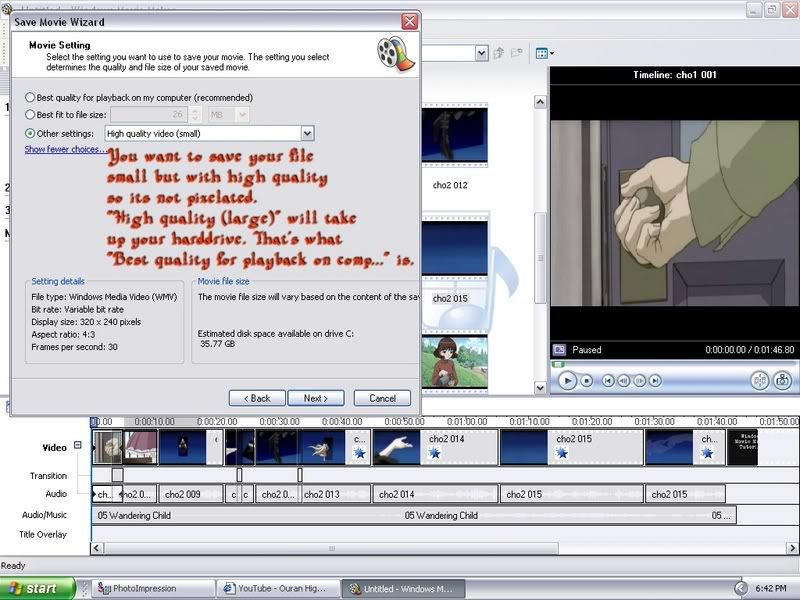Viewport: 800px width, 600px height.
Task: Click the "Frames per second: 30" text
Action: tap(74, 347)
